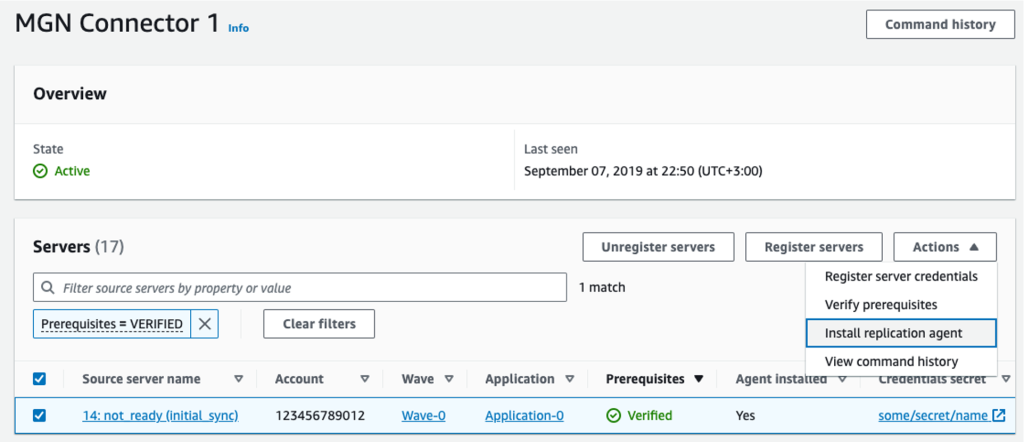The image size is (1024, 442).
Task: Click the Prerequisites = VERIFIED filter token
Action: tap(112, 324)
